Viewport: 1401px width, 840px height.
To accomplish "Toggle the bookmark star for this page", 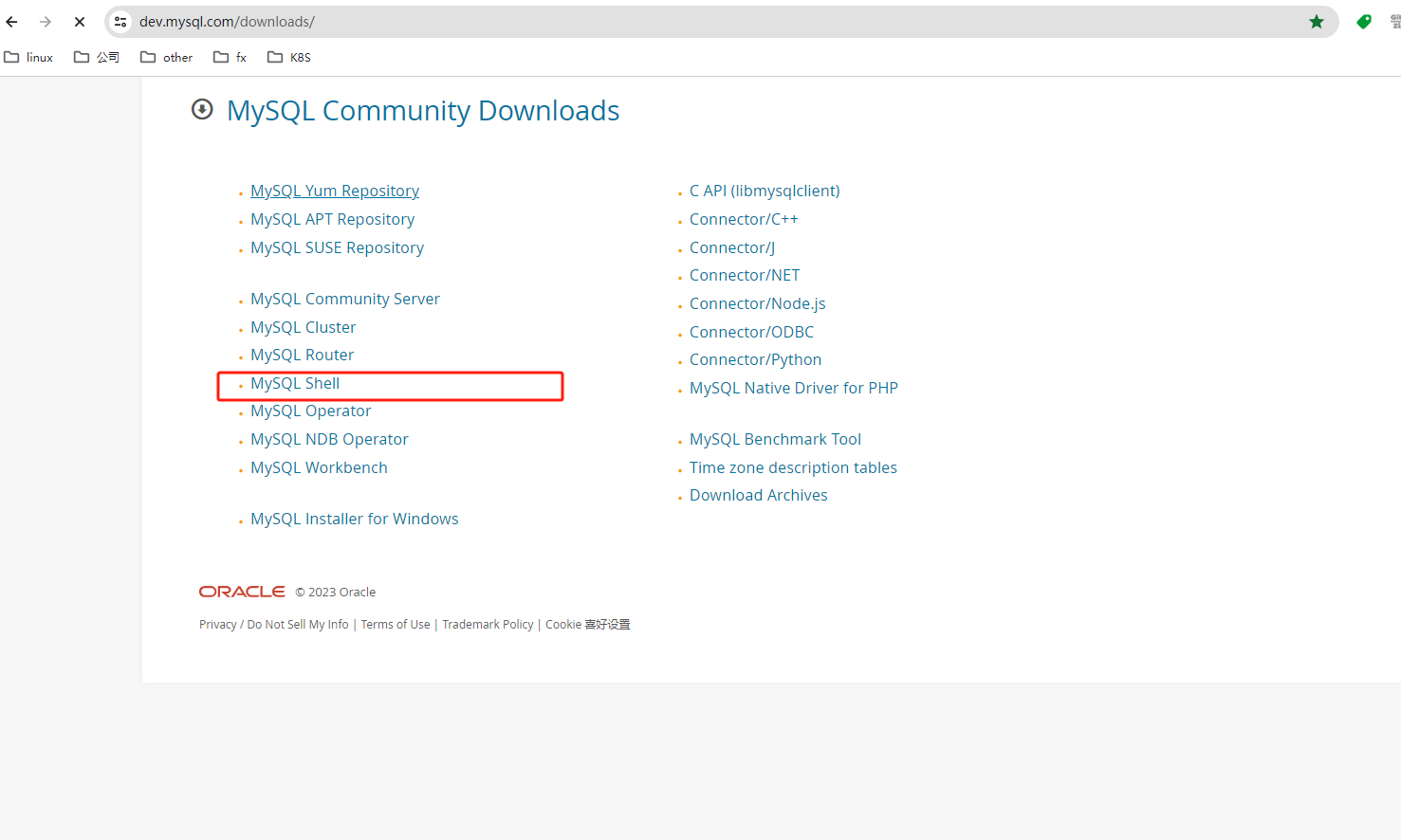I will pos(1317,21).
